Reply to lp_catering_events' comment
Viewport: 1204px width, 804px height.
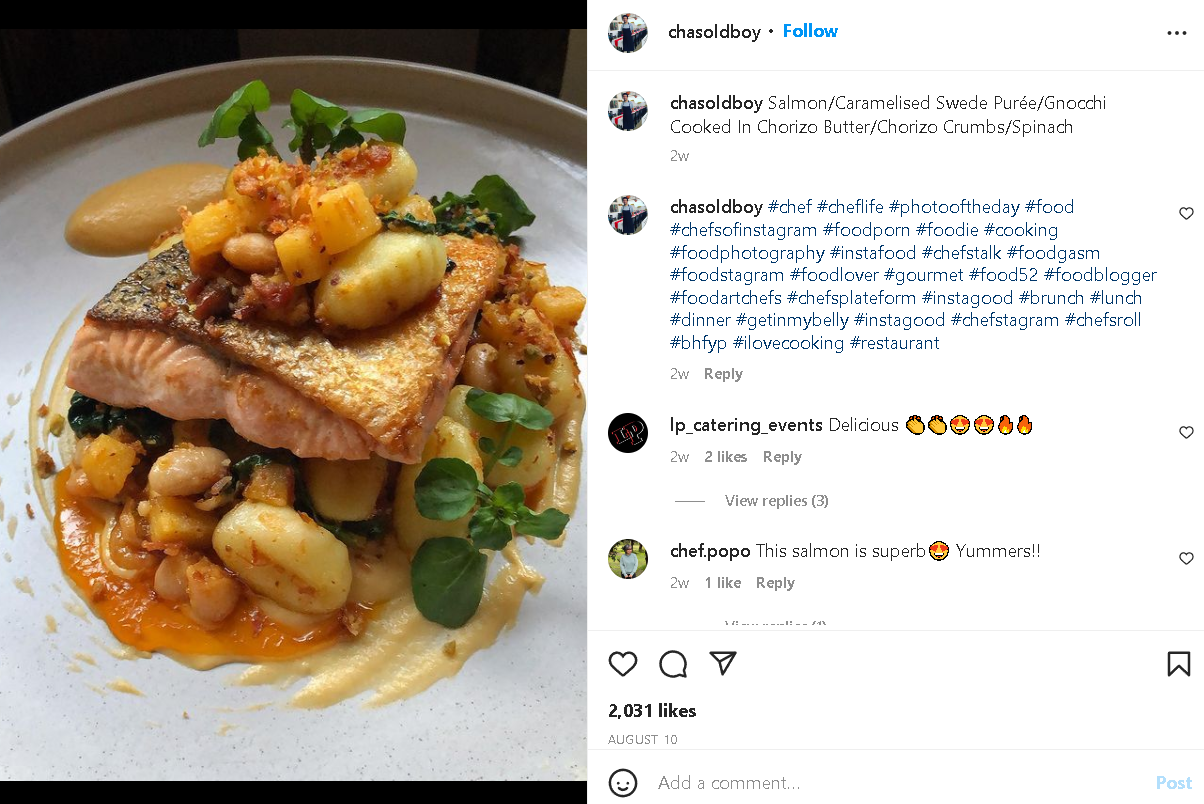pos(782,456)
